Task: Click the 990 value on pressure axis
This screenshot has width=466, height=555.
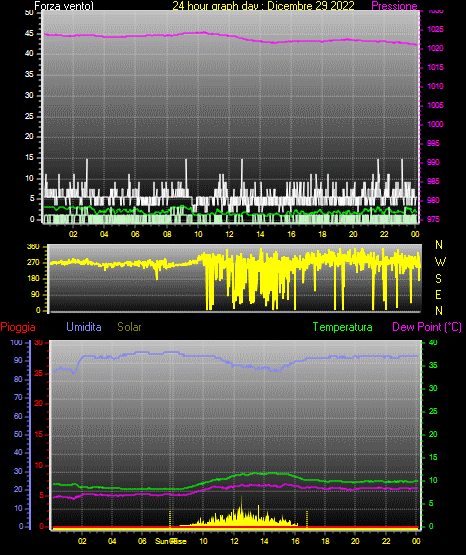Action: [433, 162]
